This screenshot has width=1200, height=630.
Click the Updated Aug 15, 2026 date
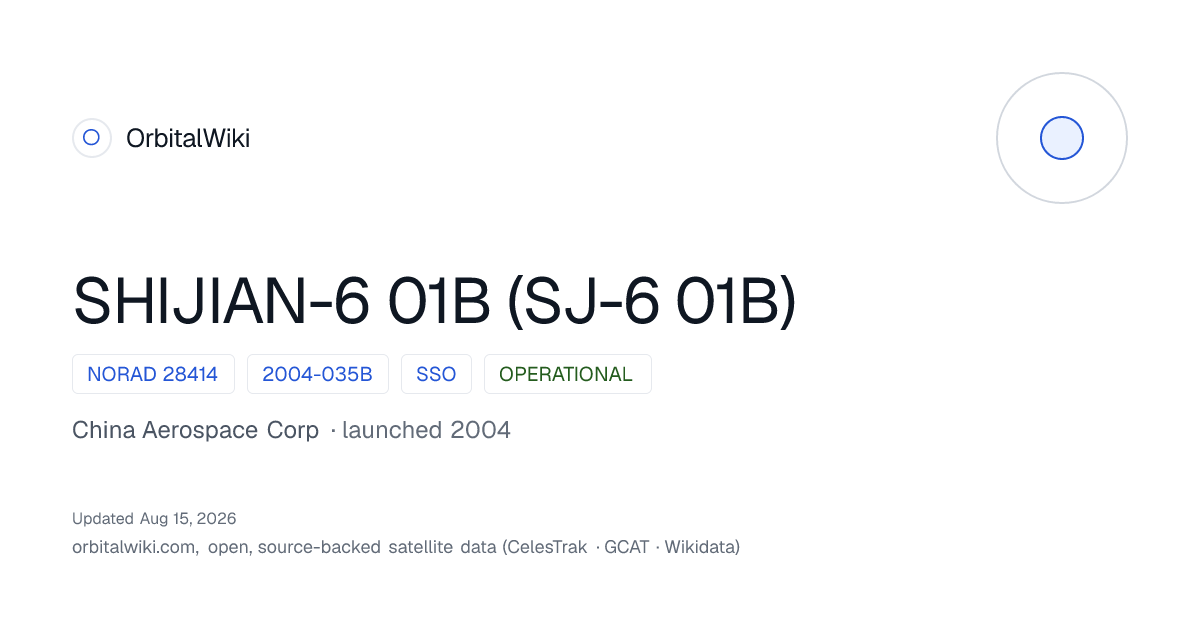click(x=154, y=518)
